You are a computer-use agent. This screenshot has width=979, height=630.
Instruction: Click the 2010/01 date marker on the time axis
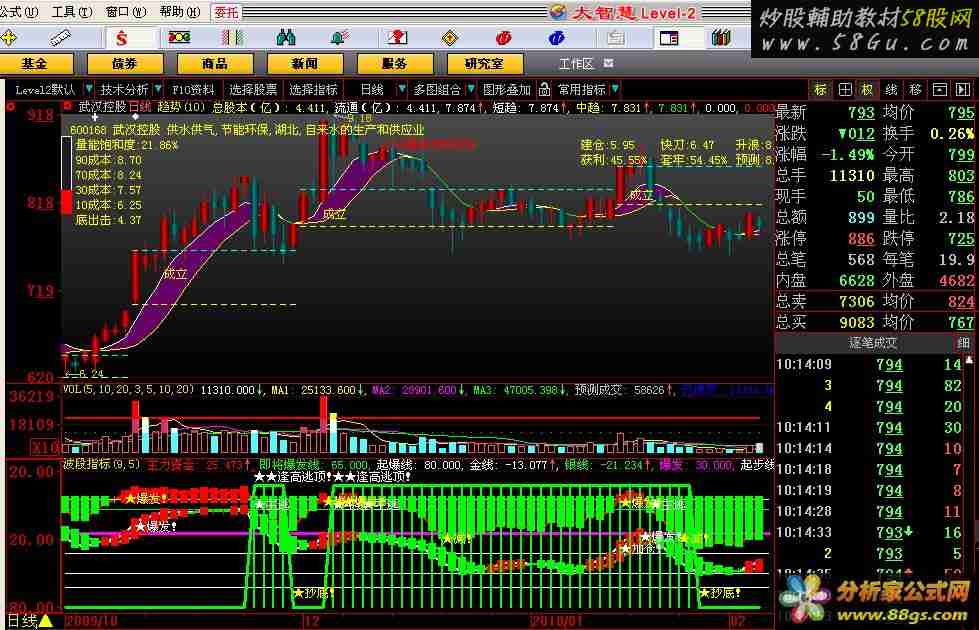[x=556, y=621]
